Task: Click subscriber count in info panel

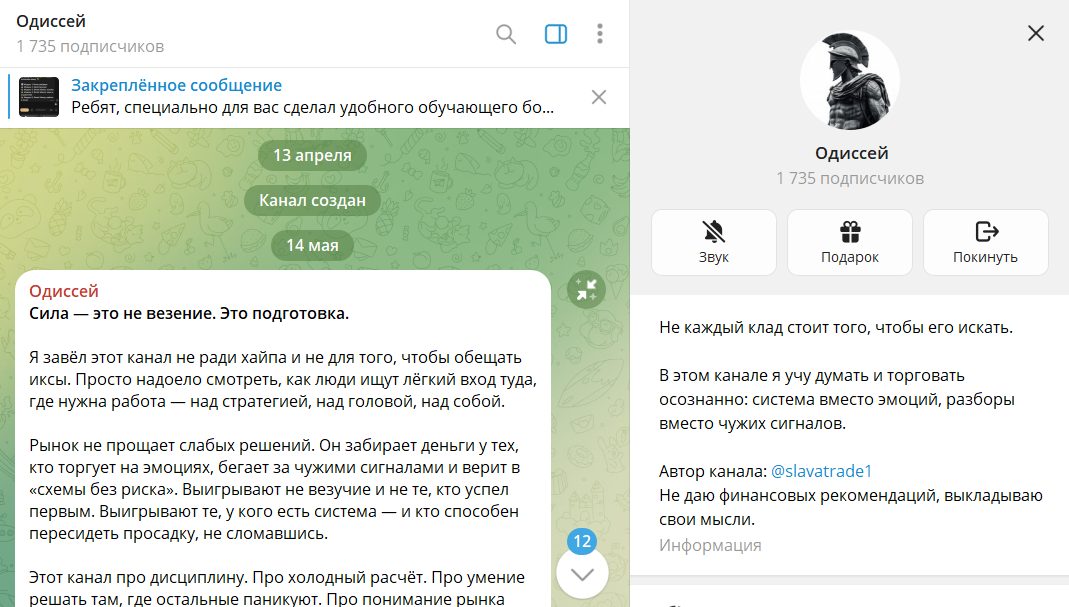Action: coord(849,179)
